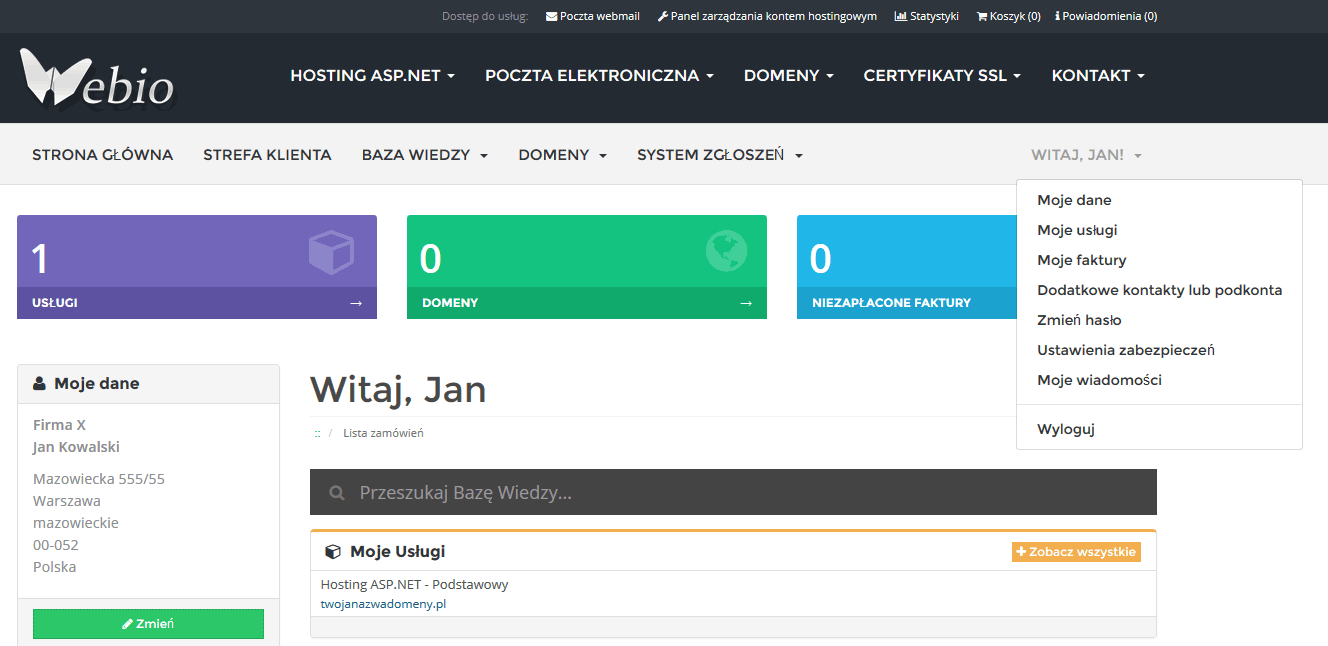Click the bar chart icon beside Statystyki
This screenshot has width=1328, height=646.
pyautogui.click(x=900, y=16)
